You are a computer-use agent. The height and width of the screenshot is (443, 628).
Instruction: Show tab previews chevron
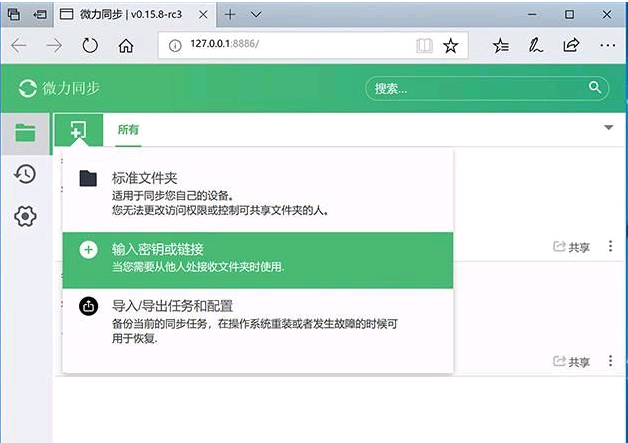(256, 15)
